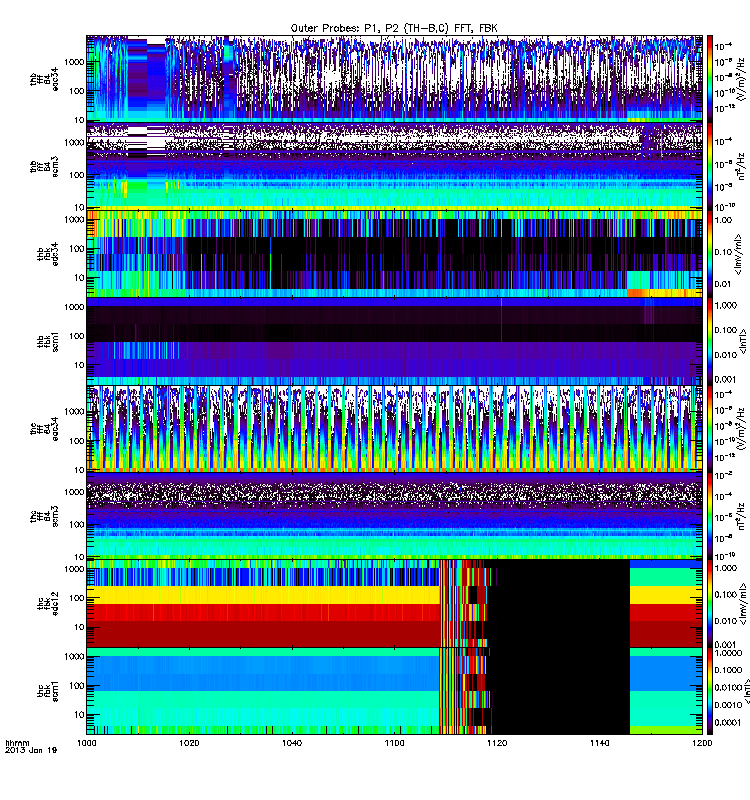Click the 'thc fbk scm1' panel label
750x800 pixels.
(x=48, y=691)
